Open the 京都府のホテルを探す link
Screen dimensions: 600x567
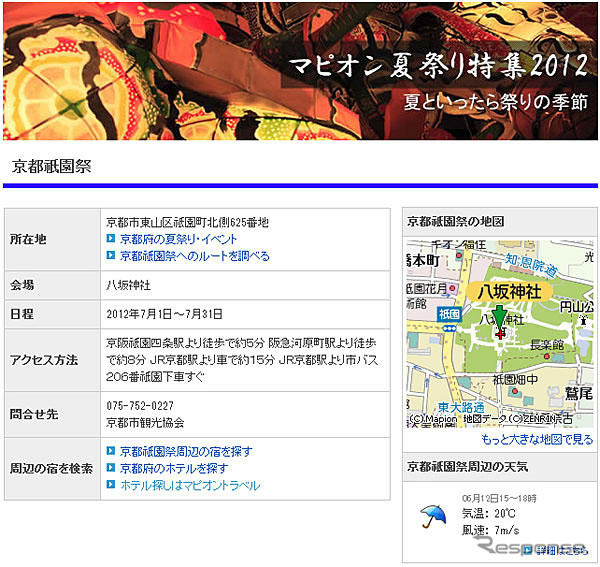[174, 468]
